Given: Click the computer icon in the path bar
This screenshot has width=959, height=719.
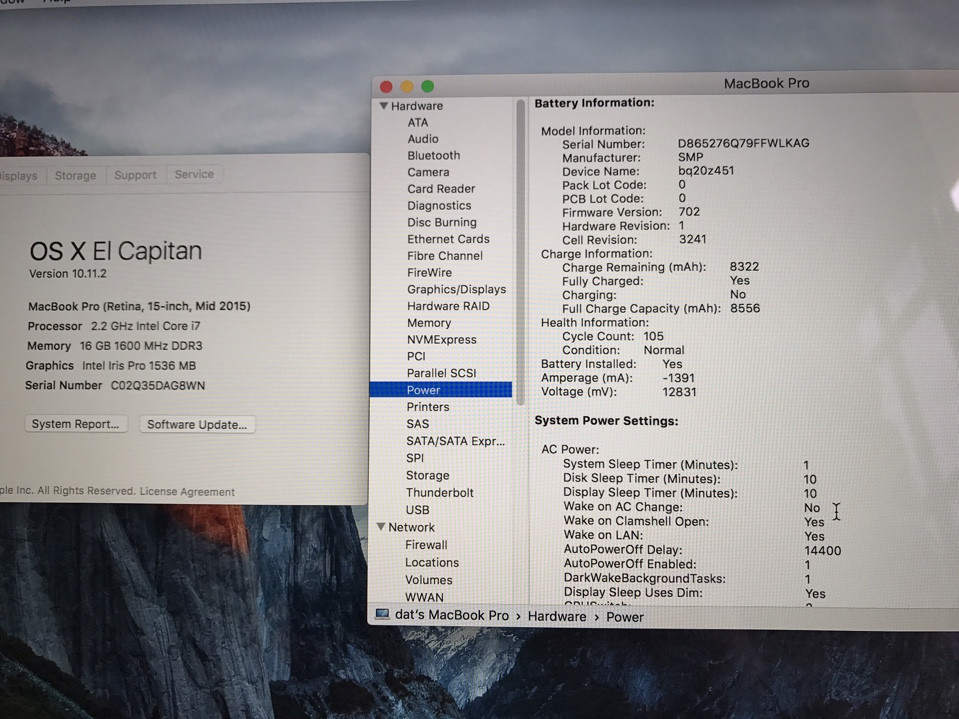Looking at the screenshot, I should (382, 614).
